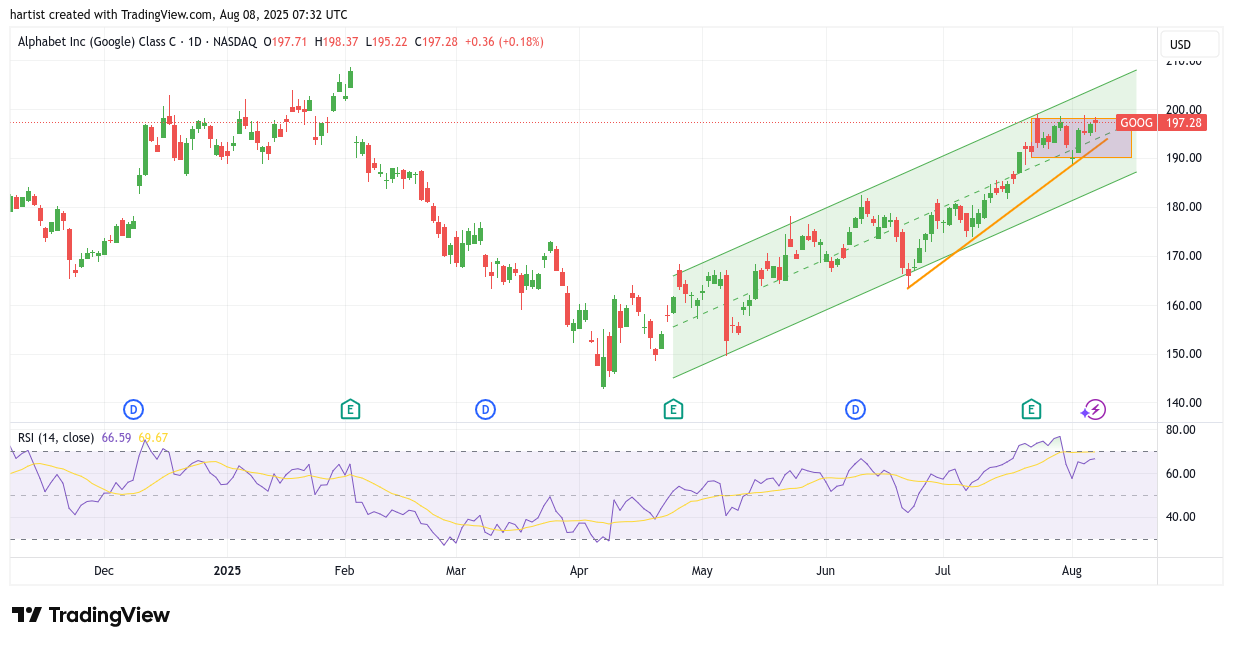Open the earnings marker in late July
Viewport: 1233px width, 645px height.
point(1031,409)
